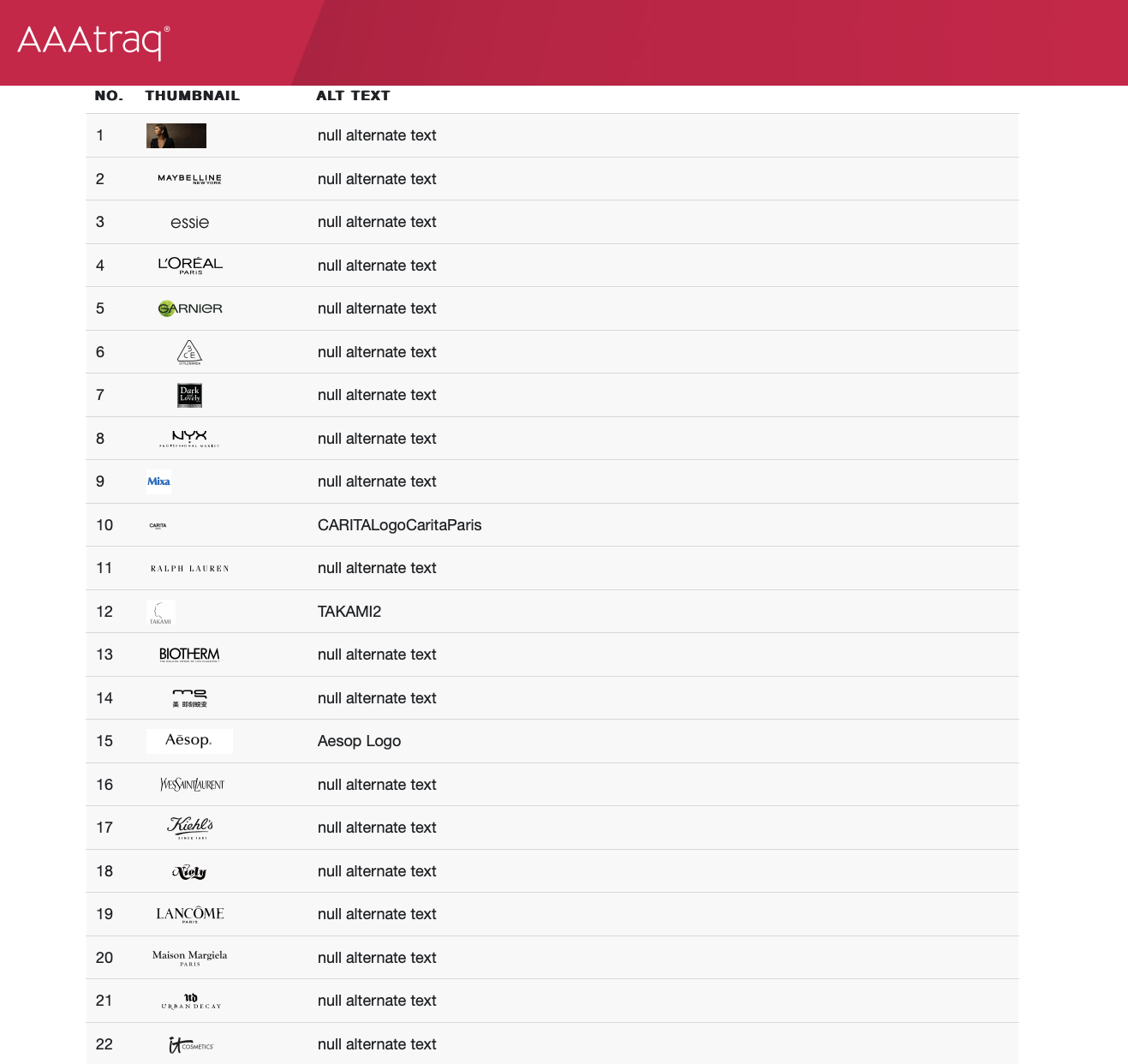
Task: Click the small Carita logo thumbnail
Action: pos(158,525)
